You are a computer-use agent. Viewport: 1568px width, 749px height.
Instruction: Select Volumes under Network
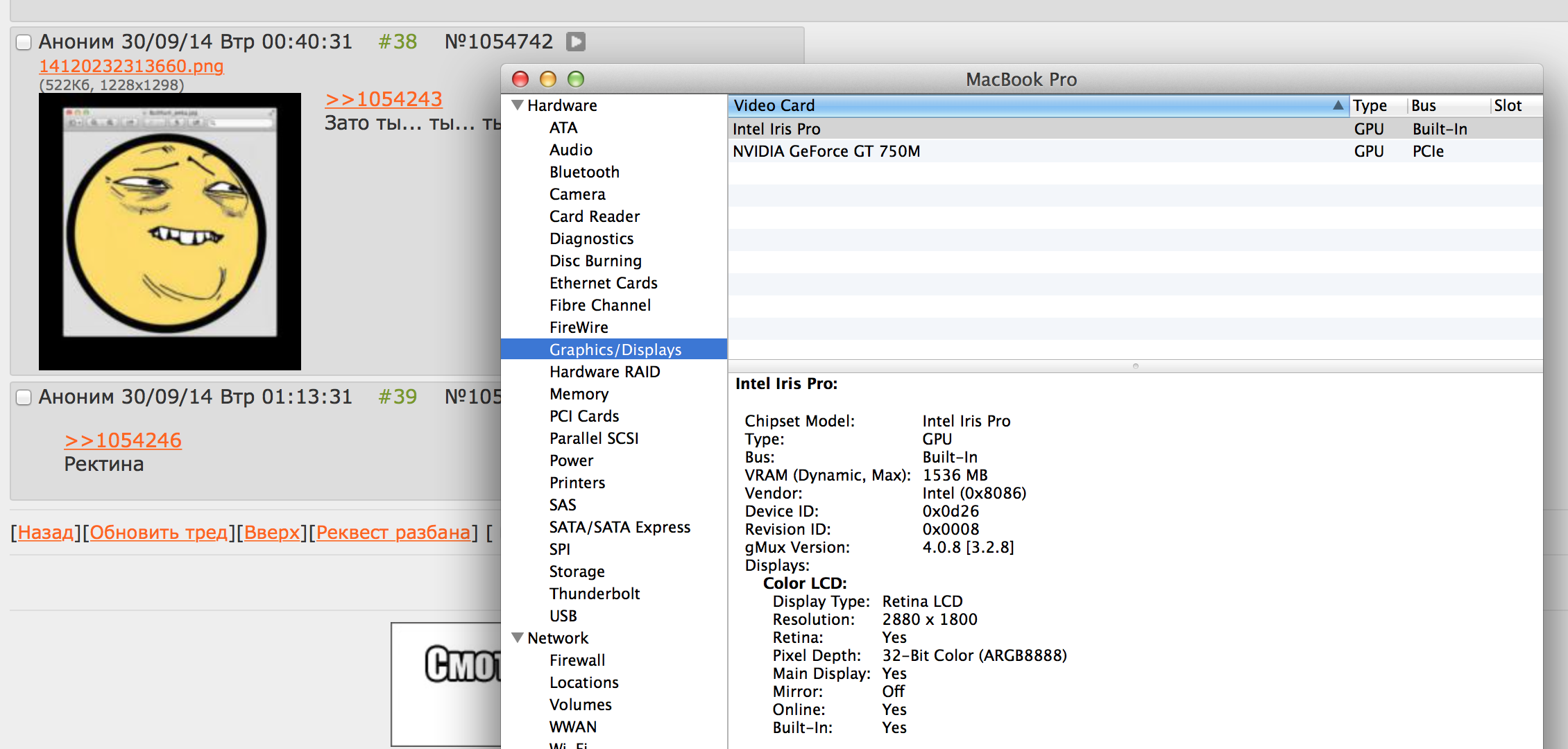(x=580, y=705)
